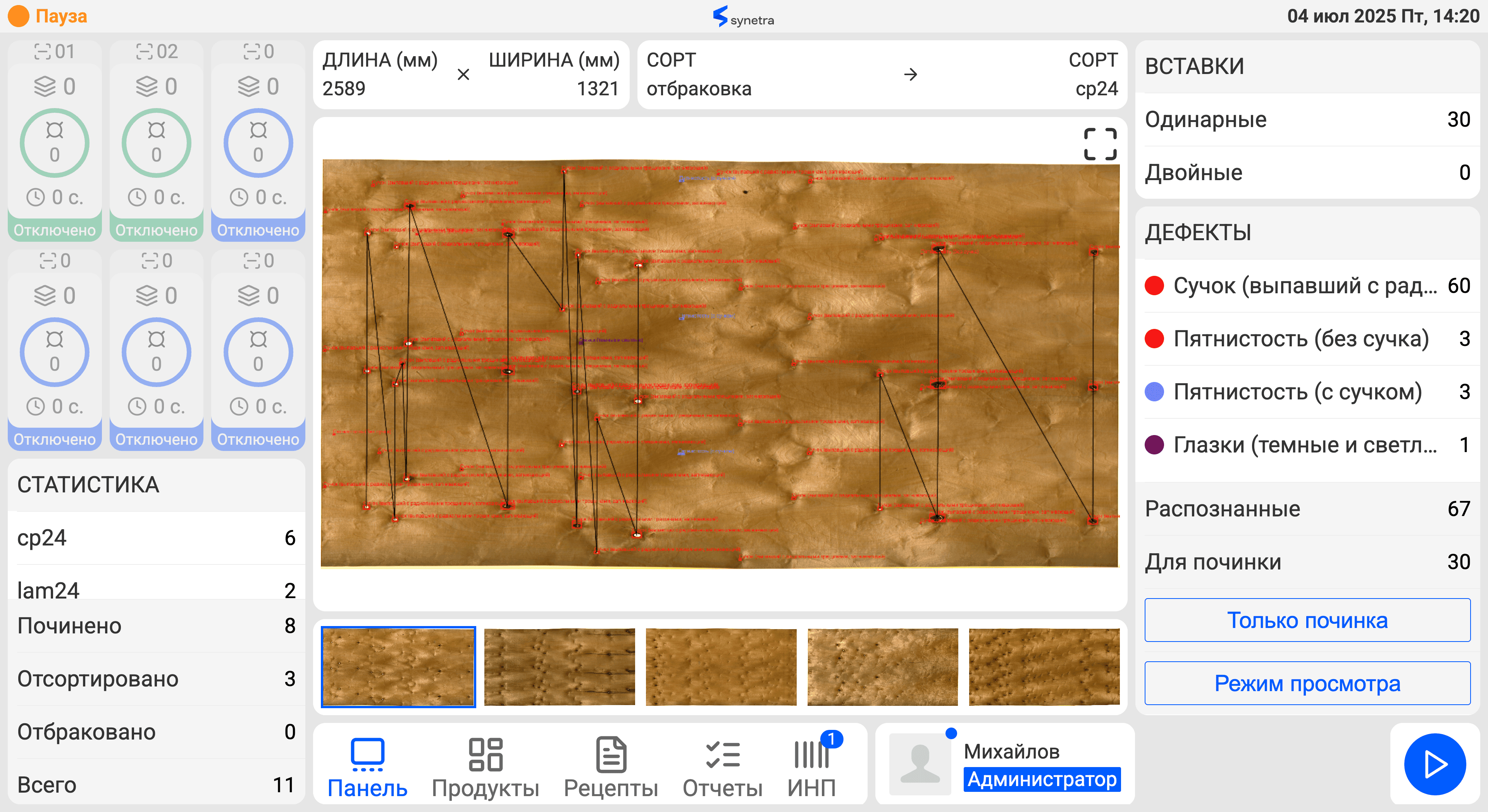The width and height of the screenshot is (1488, 812).
Task: Click the arrow between the СОРТ grade fields
Action: pyautogui.click(x=910, y=74)
